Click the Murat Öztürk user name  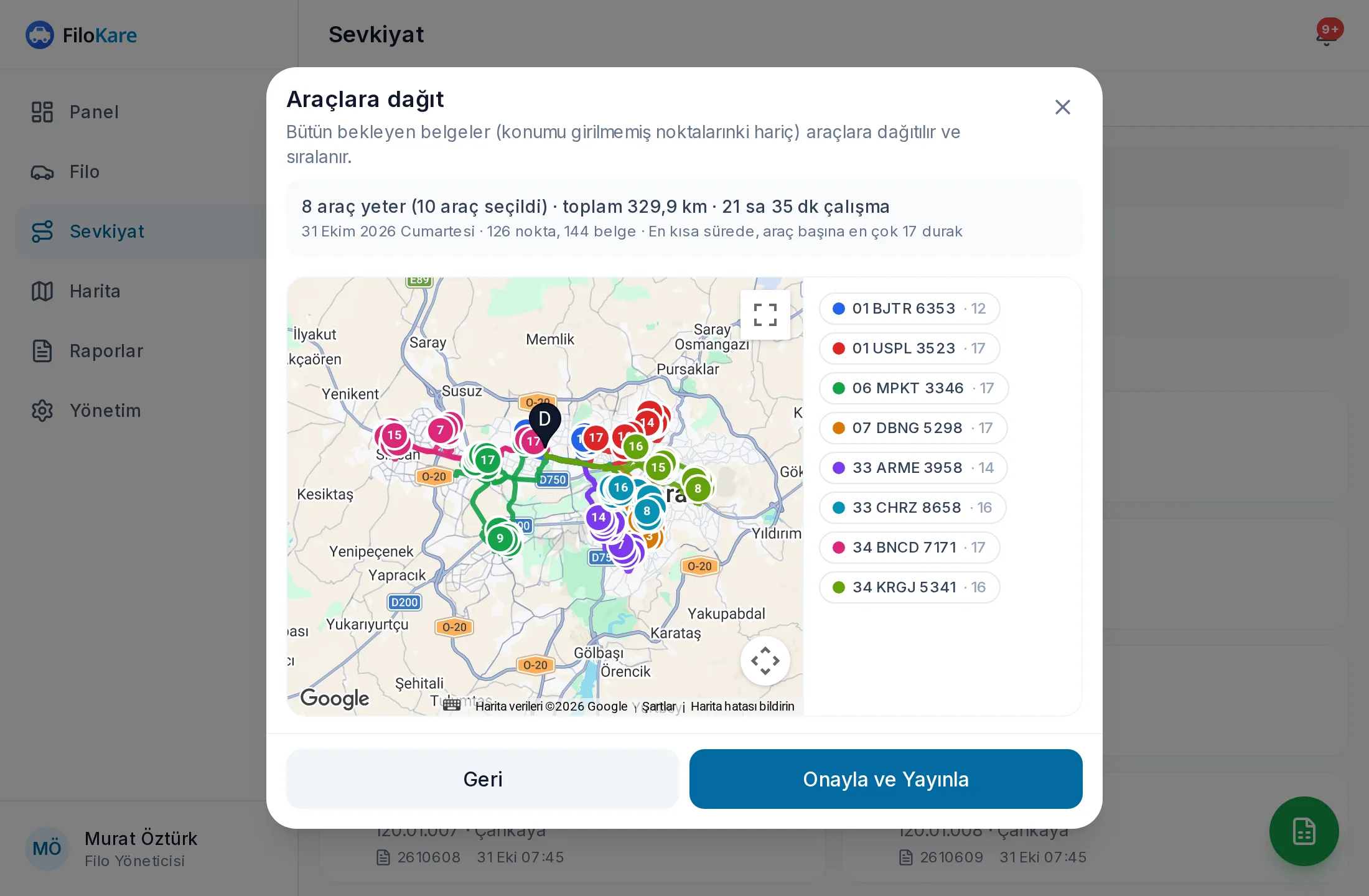pyautogui.click(x=141, y=839)
